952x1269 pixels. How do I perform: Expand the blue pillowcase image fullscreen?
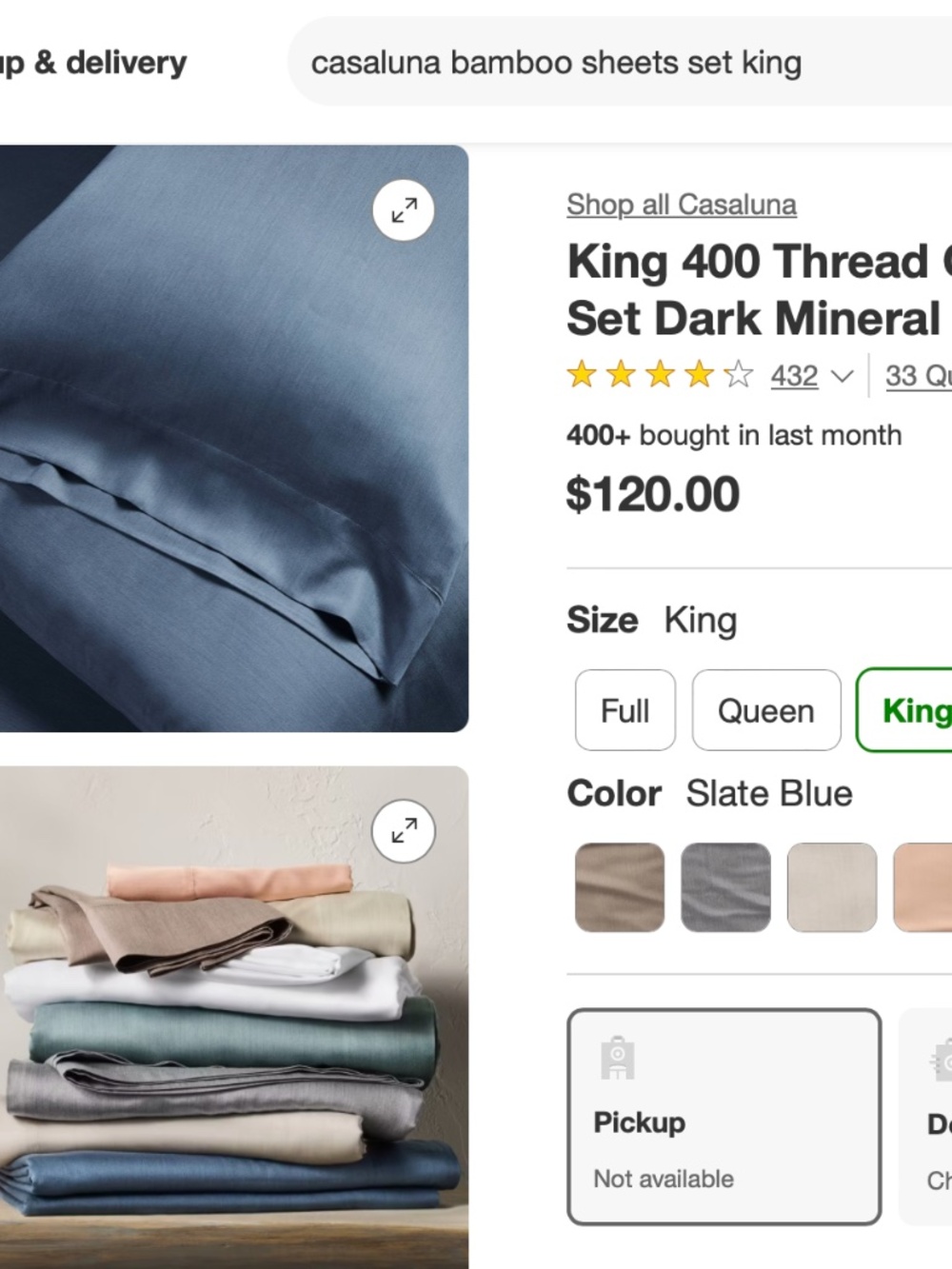pyautogui.click(x=404, y=210)
